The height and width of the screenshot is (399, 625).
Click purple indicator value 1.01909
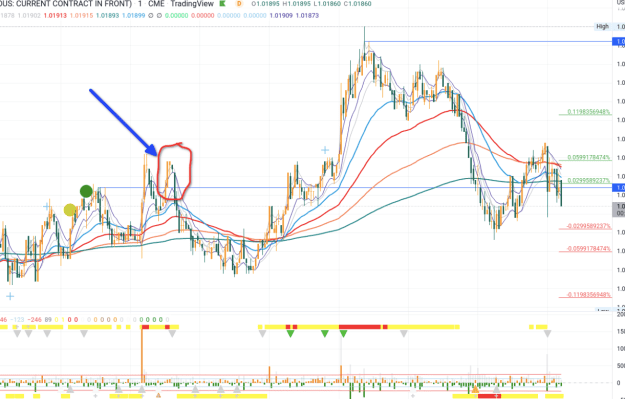pyautogui.click(x=281, y=16)
